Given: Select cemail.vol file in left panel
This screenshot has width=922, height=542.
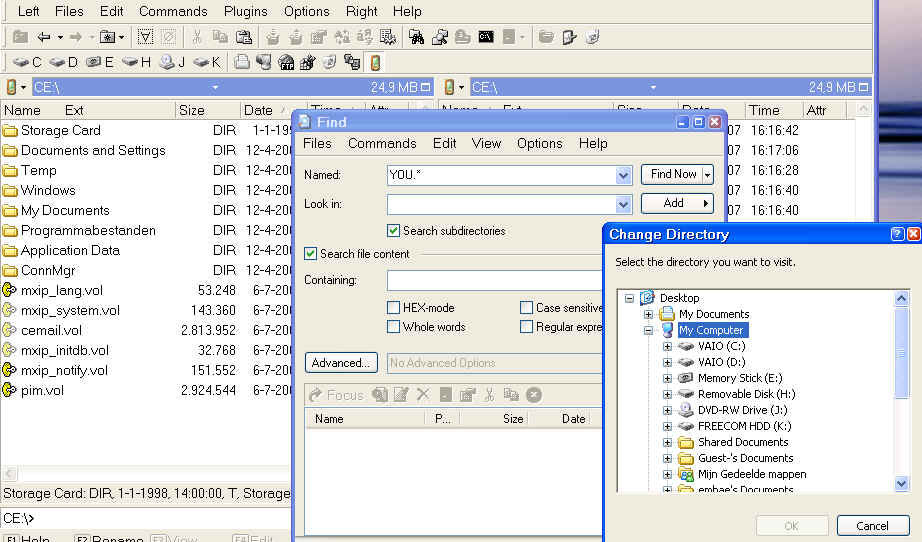Looking at the screenshot, I should click(51, 330).
